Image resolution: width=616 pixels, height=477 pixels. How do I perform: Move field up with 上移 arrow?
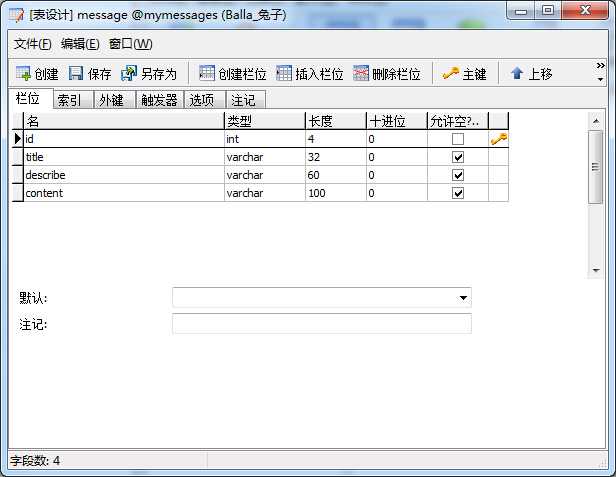[x=517, y=73]
